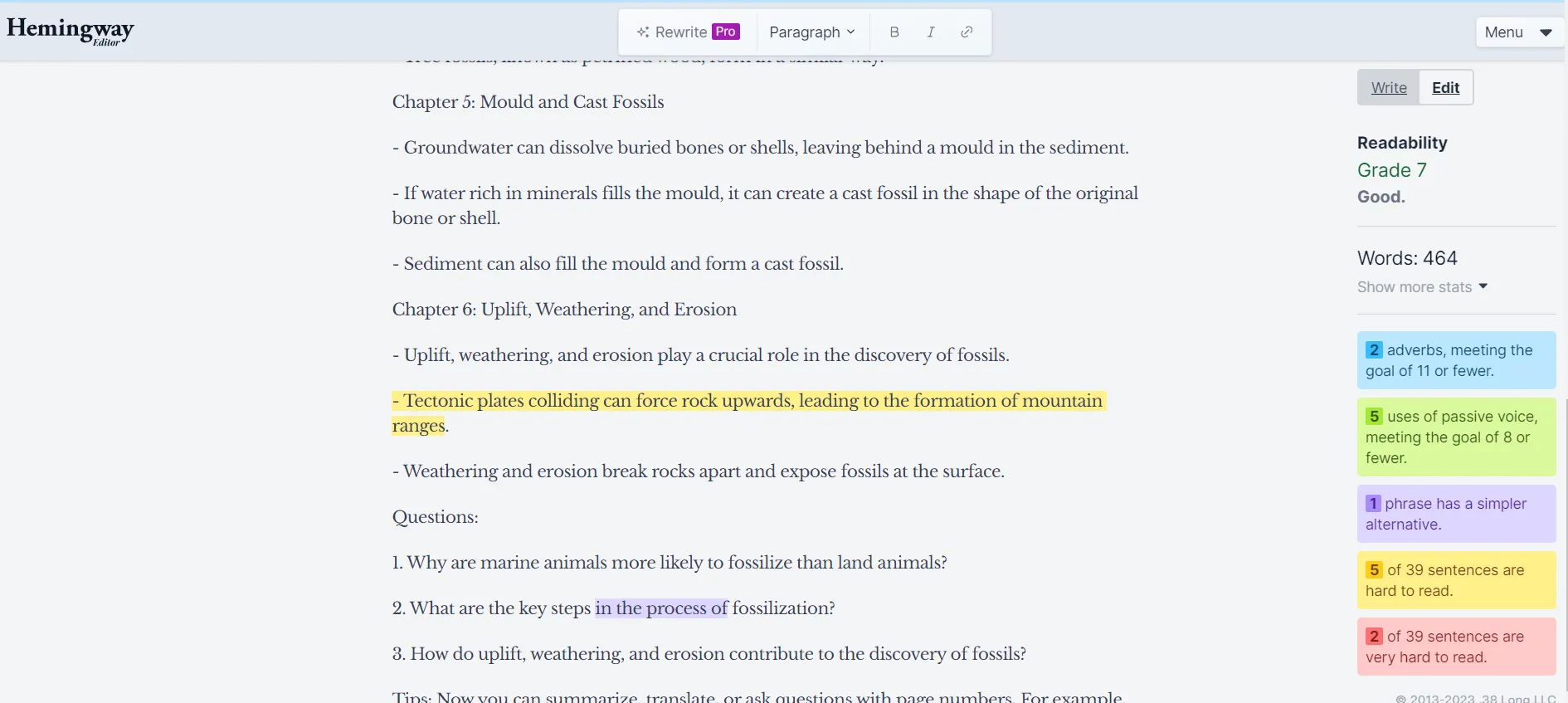This screenshot has width=1568, height=703.
Task: Switch to Write mode
Action: pyautogui.click(x=1388, y=88)
